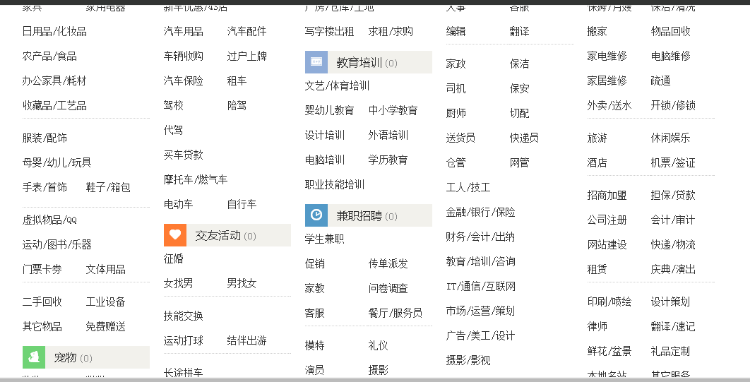This screenshot has width=750, height=382.
Task: Open the 问卷调查 link
Action: [x=388, y=288]
